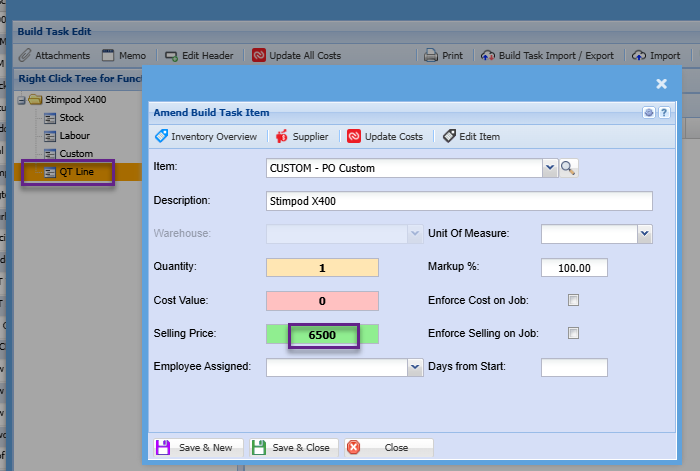The image size is (700, 471).
Task: Select the Labour tree item
Action: (75, 136)
